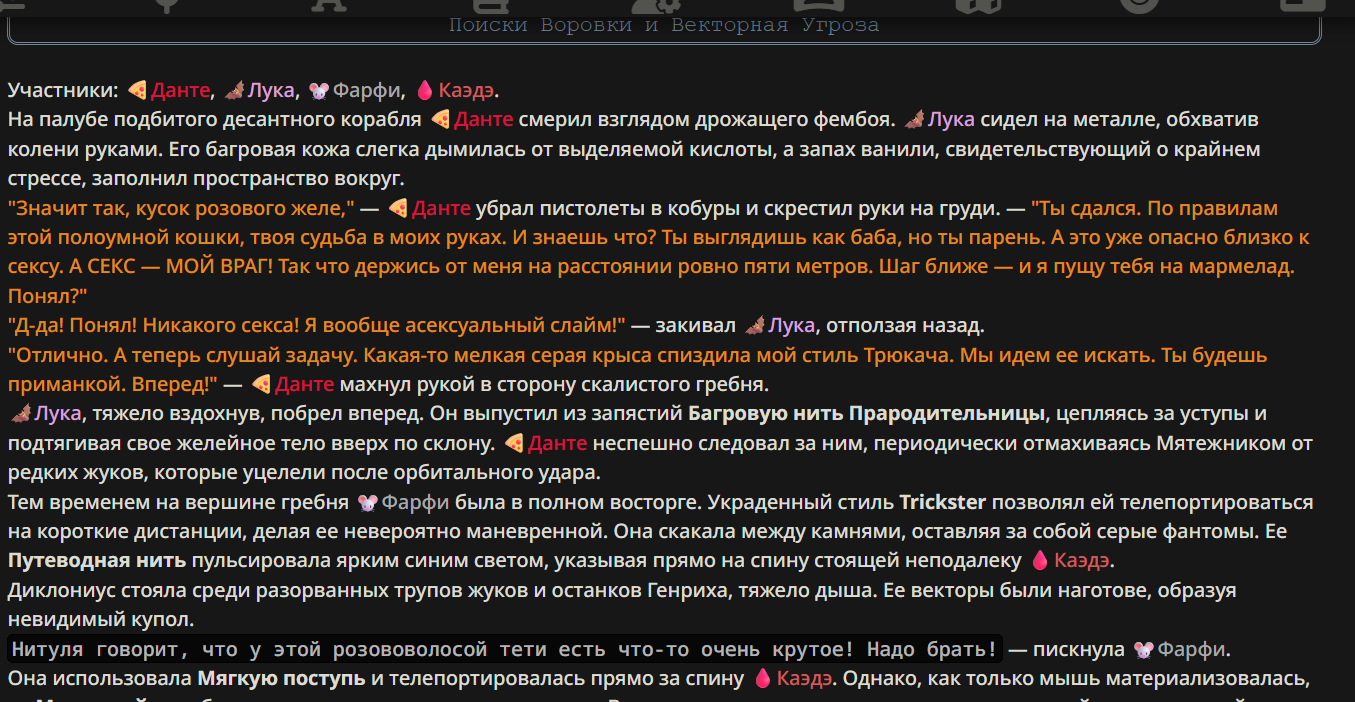The image size is (1355, 702).
Task: Click the name Фарфи in the Участники line
Action: pyautogui.click(x=366, y=90)
